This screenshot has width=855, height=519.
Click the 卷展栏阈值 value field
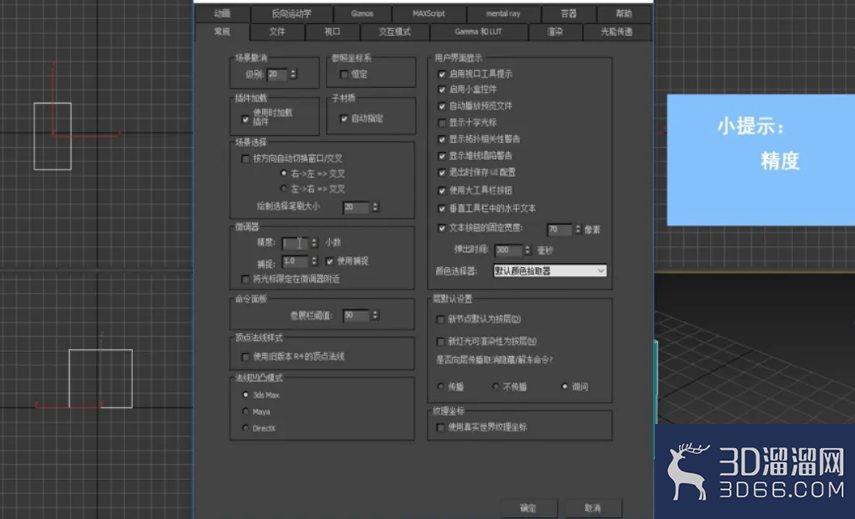[x=356, y=315]
